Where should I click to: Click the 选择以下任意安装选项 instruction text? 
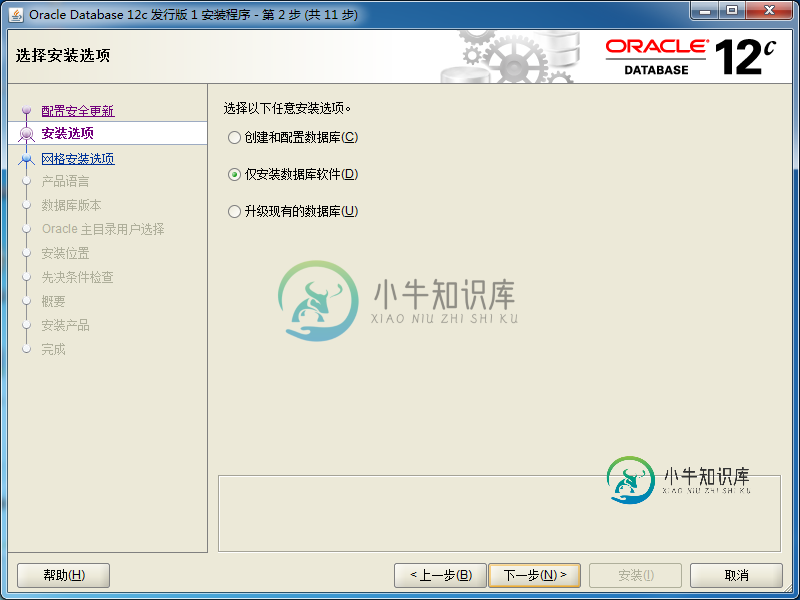tap(287, 108)
